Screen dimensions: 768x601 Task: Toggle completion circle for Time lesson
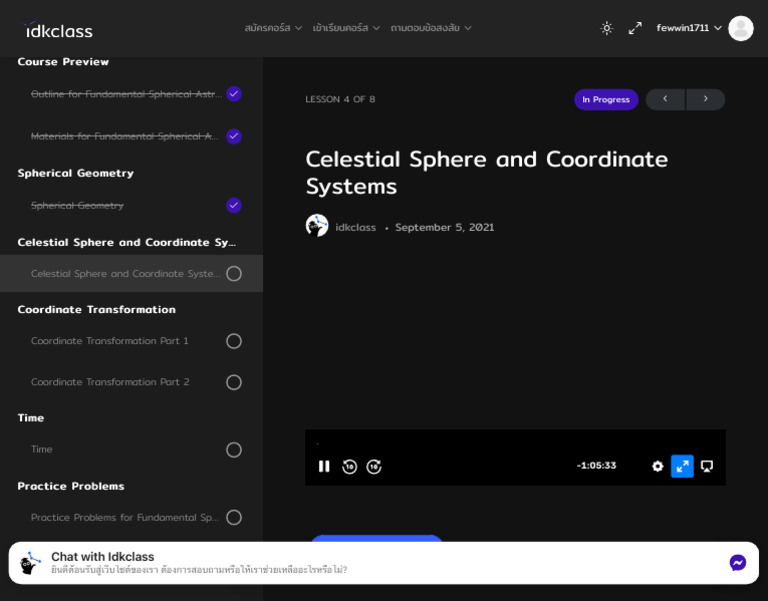pos(234,450)
